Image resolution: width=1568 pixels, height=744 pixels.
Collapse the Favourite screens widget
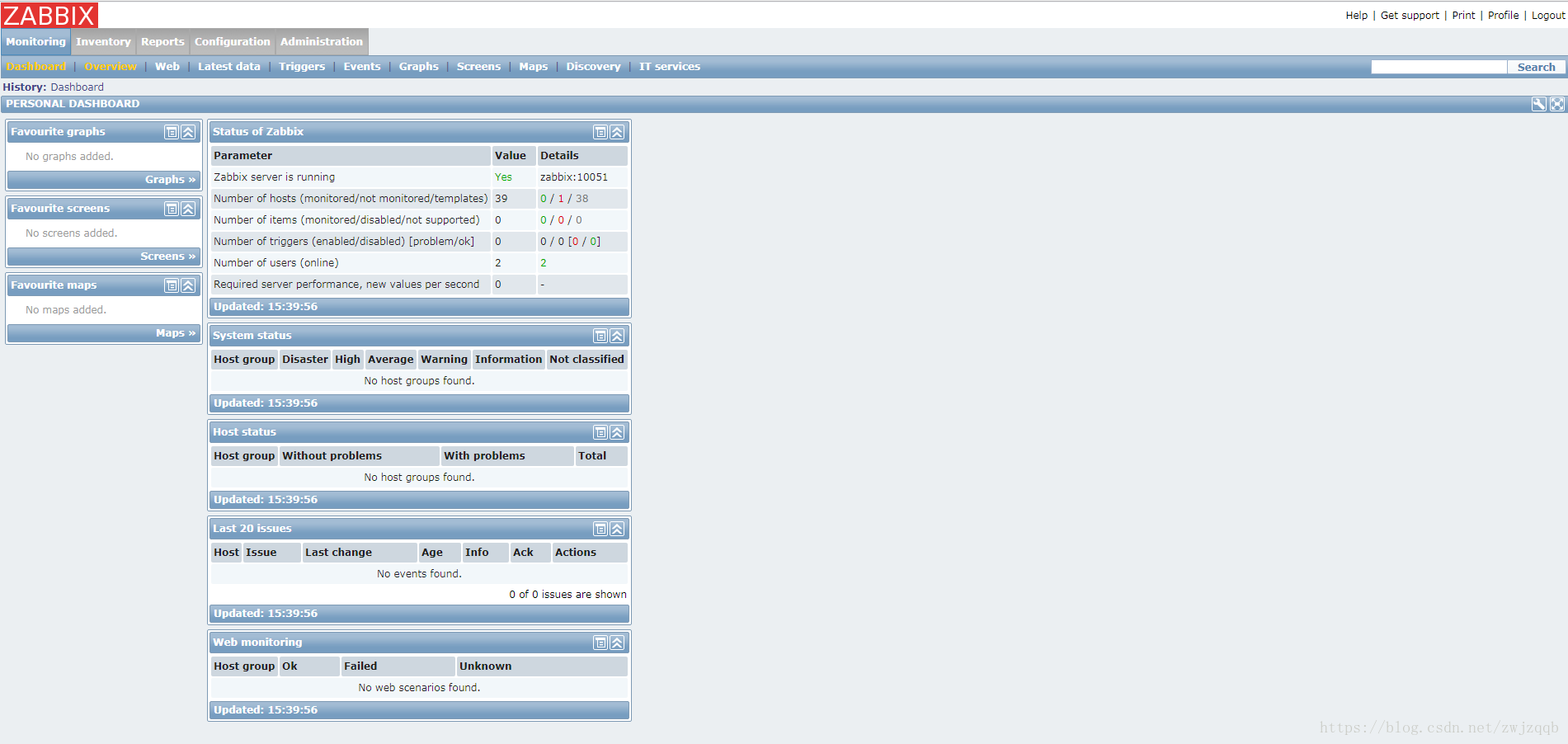(x=188, y=209)
